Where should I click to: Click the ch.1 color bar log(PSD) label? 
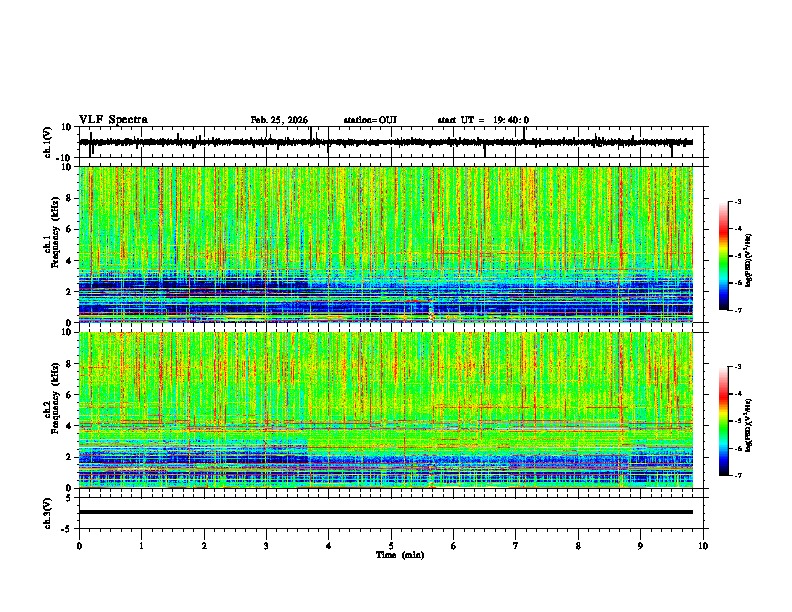(x=749, y=260)
